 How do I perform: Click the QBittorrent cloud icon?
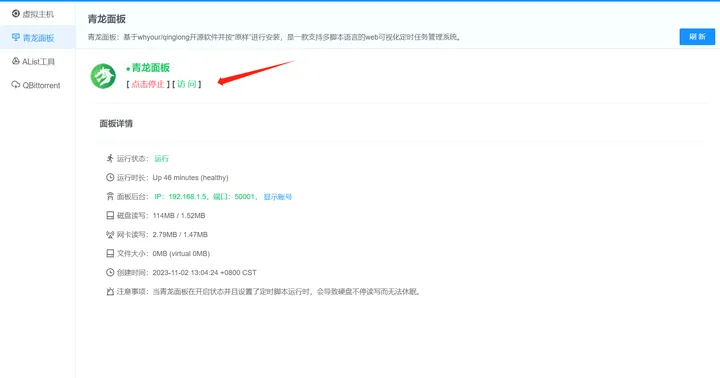[16, 85]
